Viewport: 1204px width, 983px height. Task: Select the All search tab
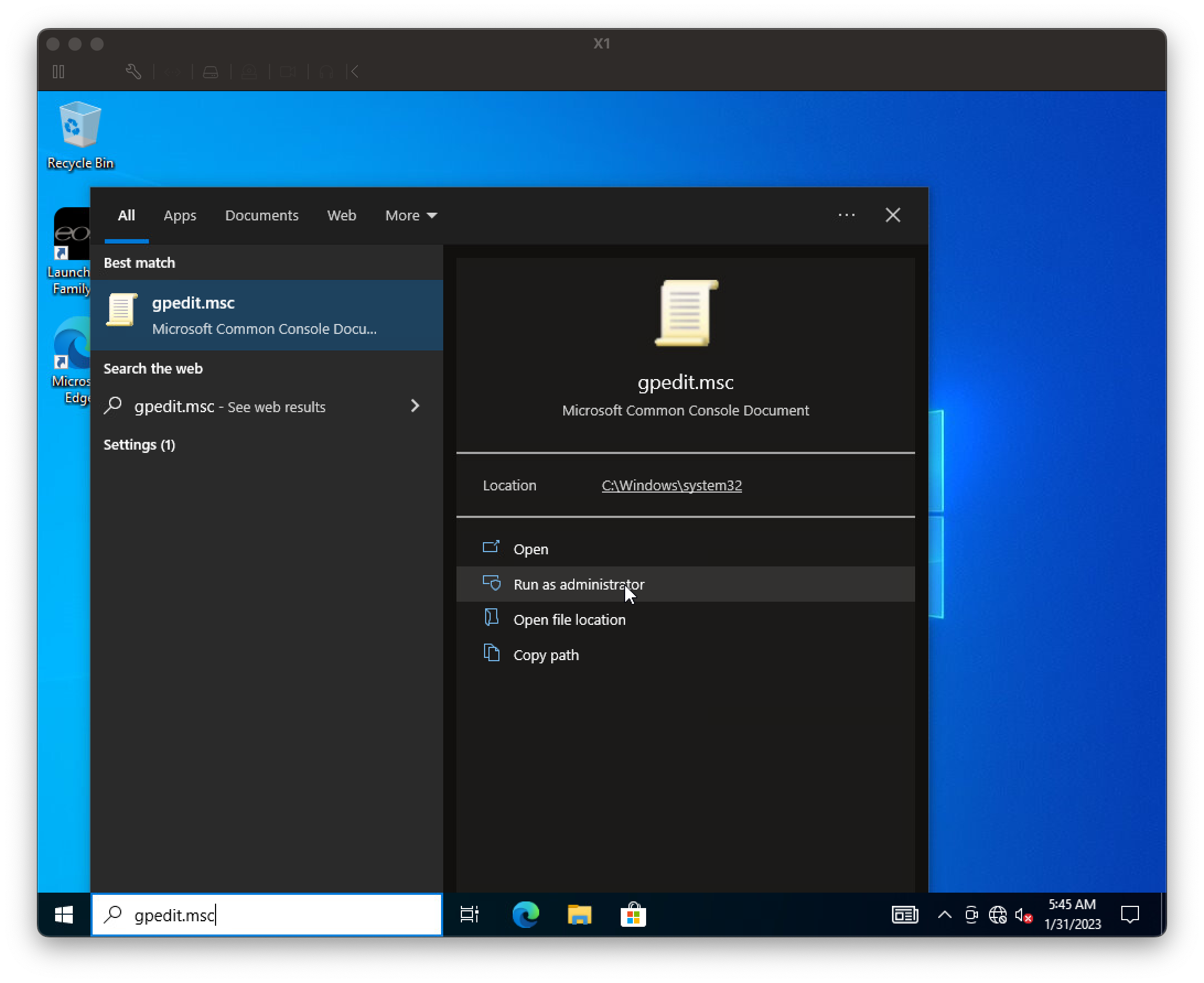coord(126,215)
